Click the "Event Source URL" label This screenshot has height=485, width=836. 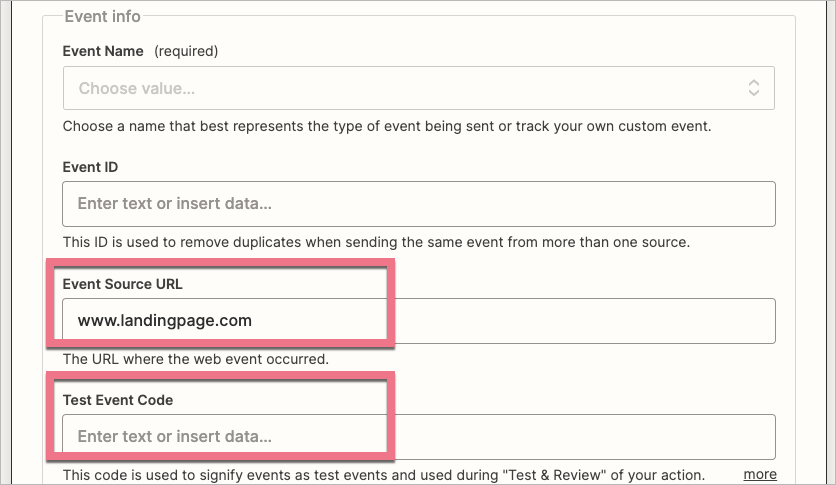123,284
